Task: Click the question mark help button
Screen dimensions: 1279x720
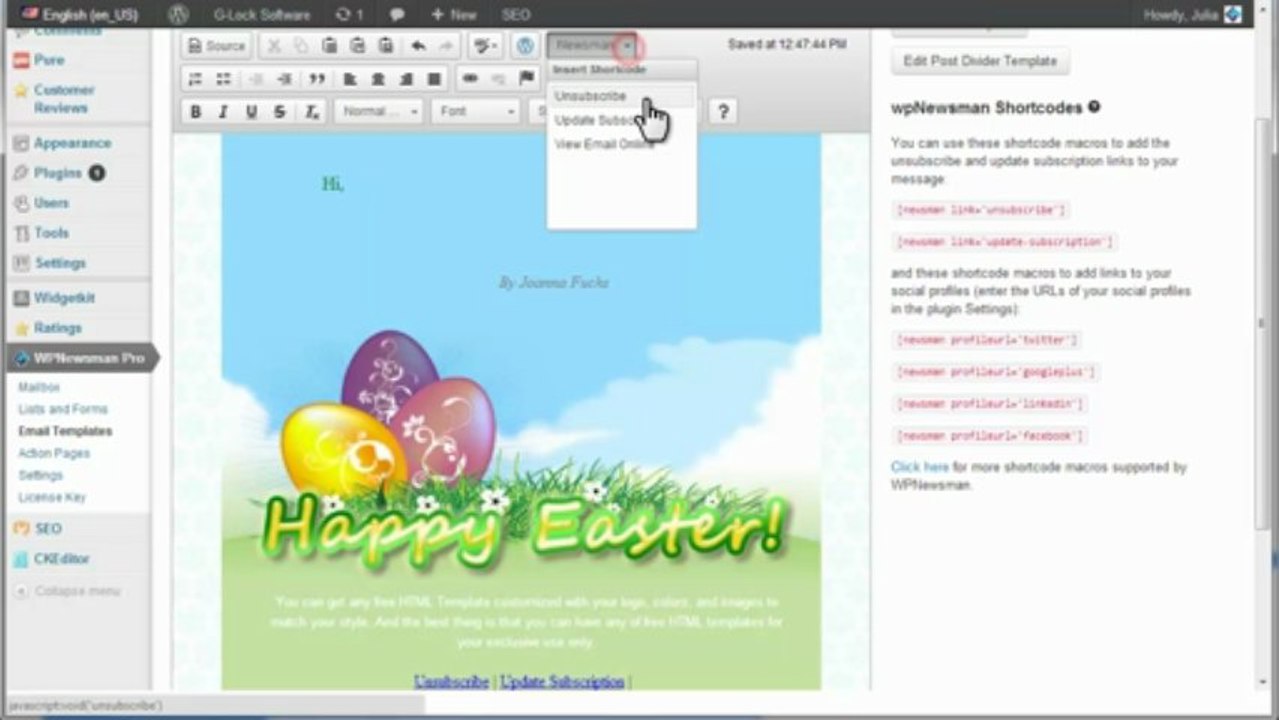Action: pos(723,112)
